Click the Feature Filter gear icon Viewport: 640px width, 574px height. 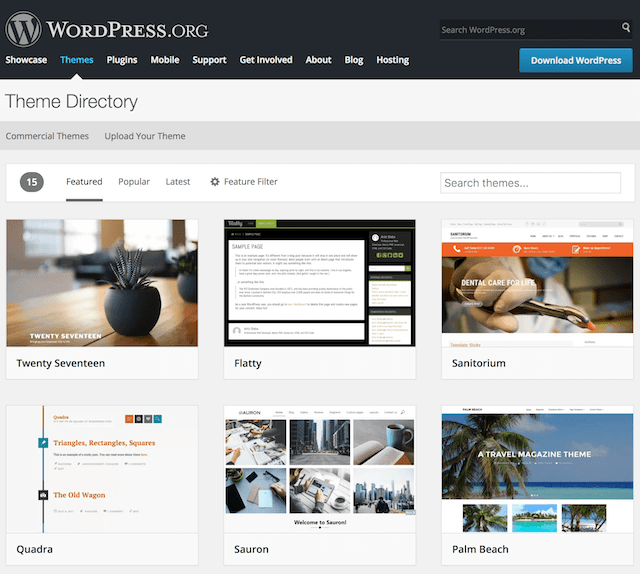point(215,182)
